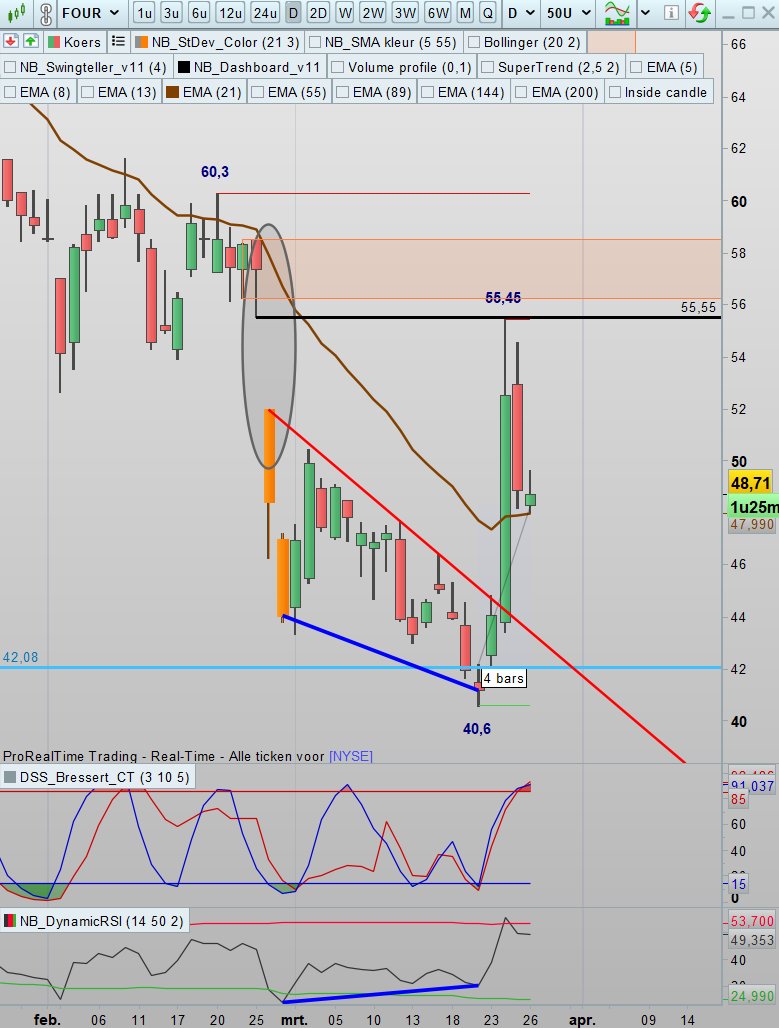Select the 2D timeframe button
The width and height of the screenshot is (779, 1028).
point(318,13)
